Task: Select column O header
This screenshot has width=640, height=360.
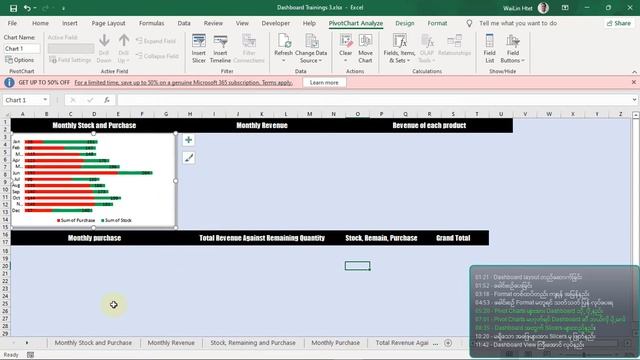Action: pyautogui.click(x=358, y=114)
